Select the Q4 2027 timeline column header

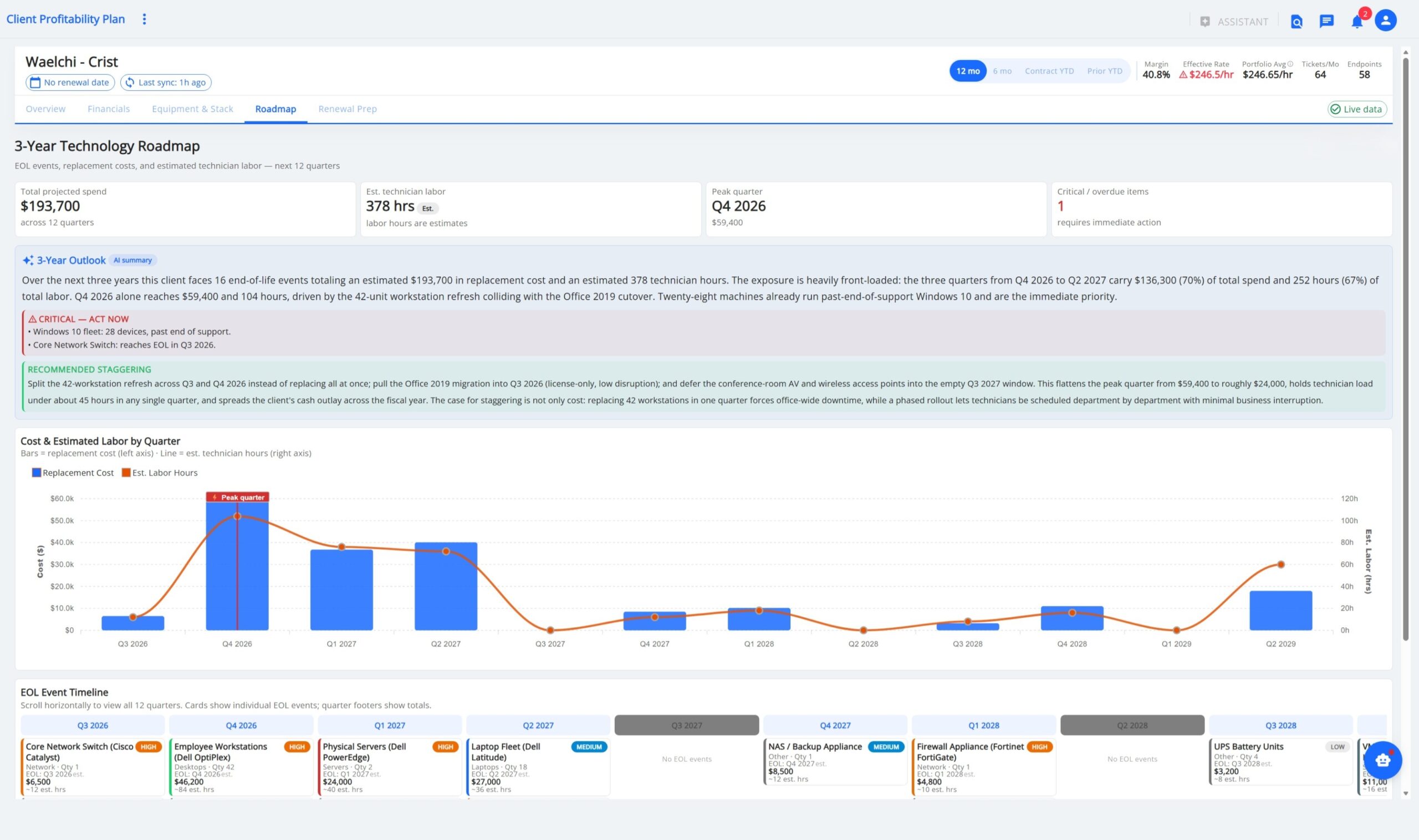pos(835,725)
